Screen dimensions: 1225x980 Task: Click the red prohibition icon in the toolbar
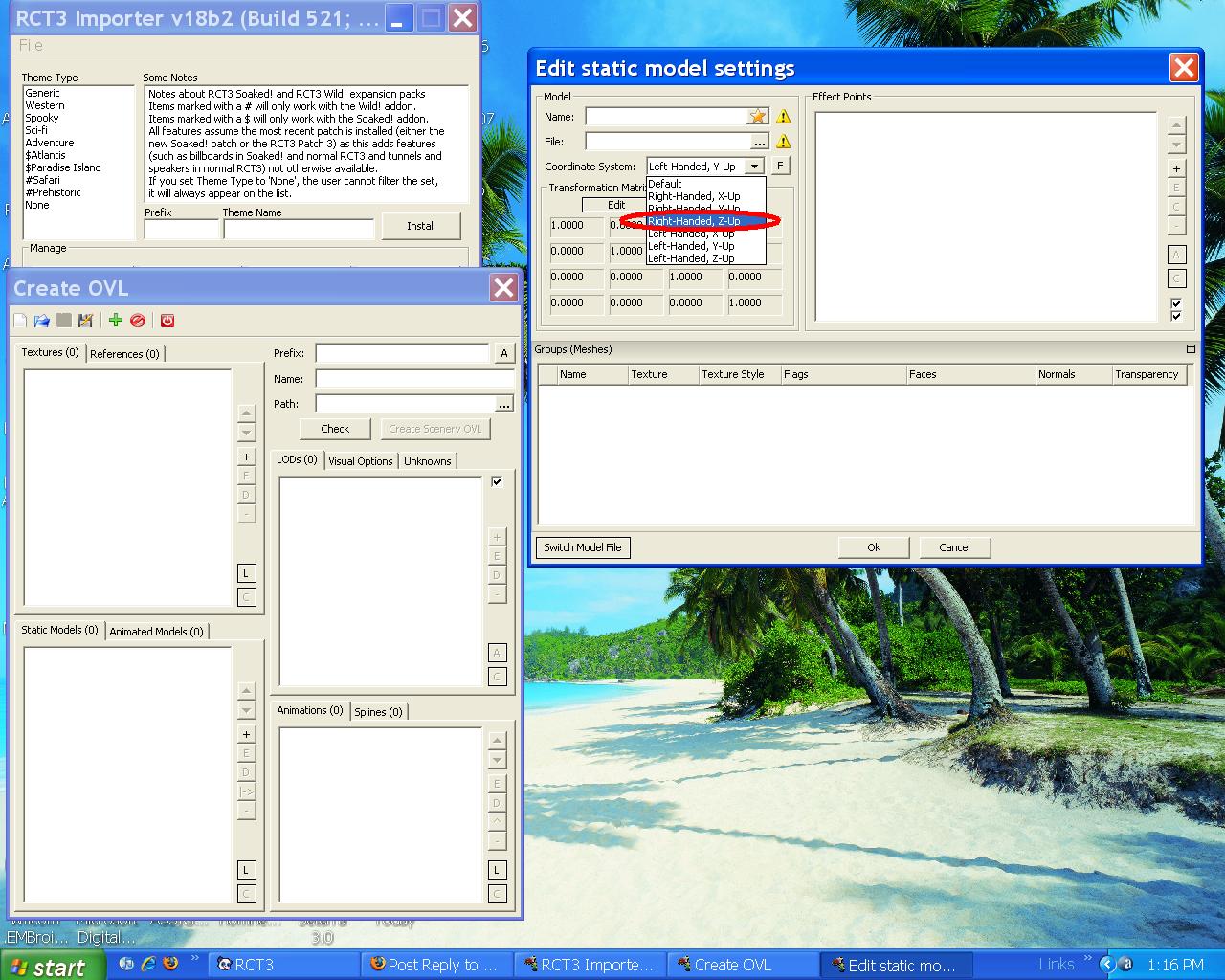click(138, 321)
